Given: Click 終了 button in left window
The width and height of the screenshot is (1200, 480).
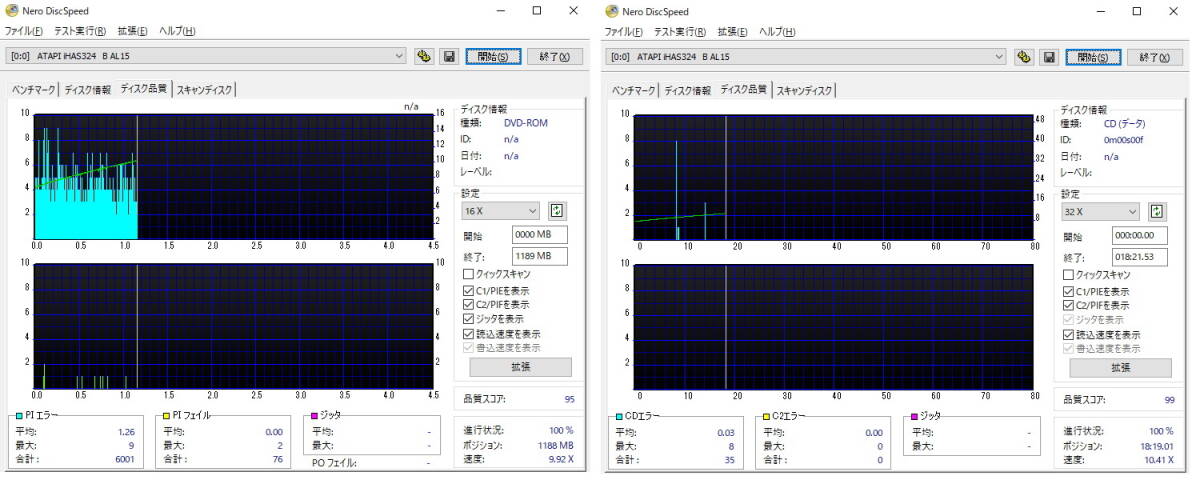Looking at the screenshot, I should 555,56.
